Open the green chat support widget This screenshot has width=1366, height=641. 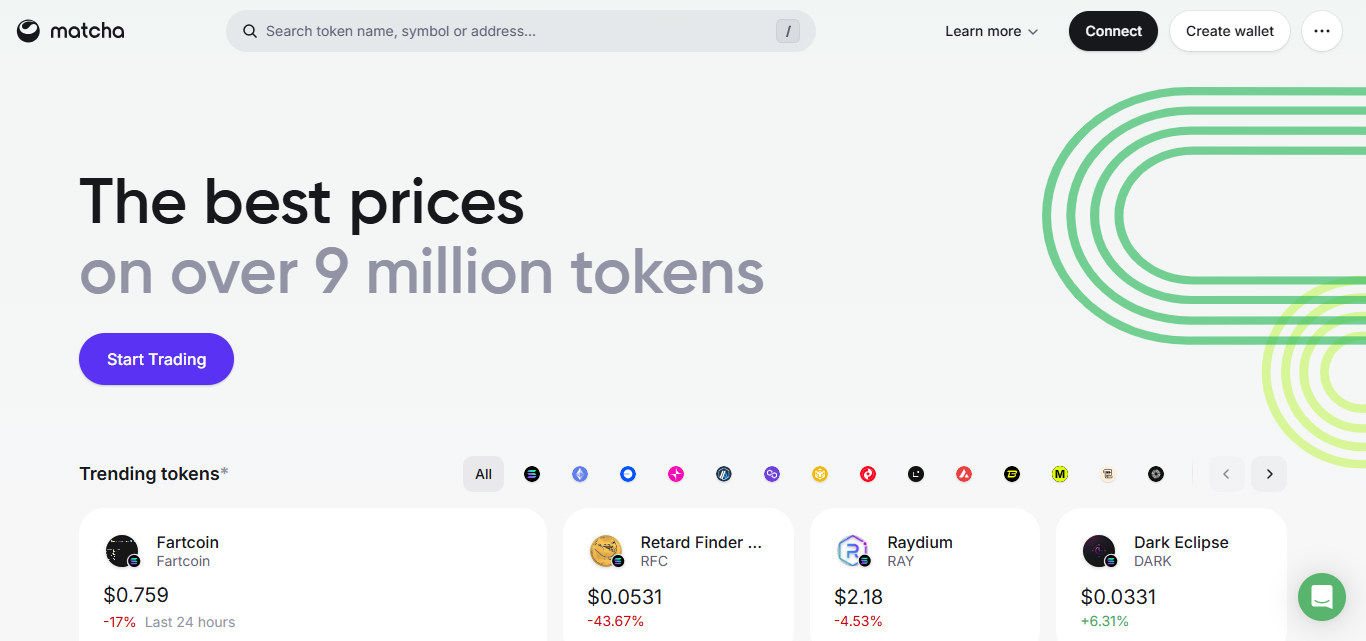1321,597
